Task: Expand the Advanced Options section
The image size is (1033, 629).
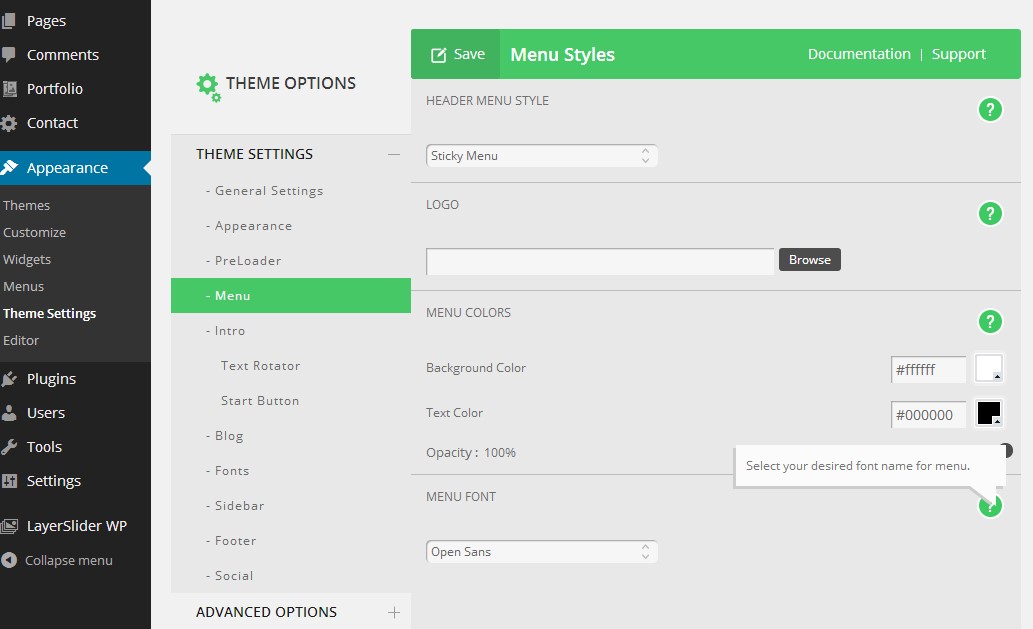Action: pyautogui.click(x=393, y=612)
